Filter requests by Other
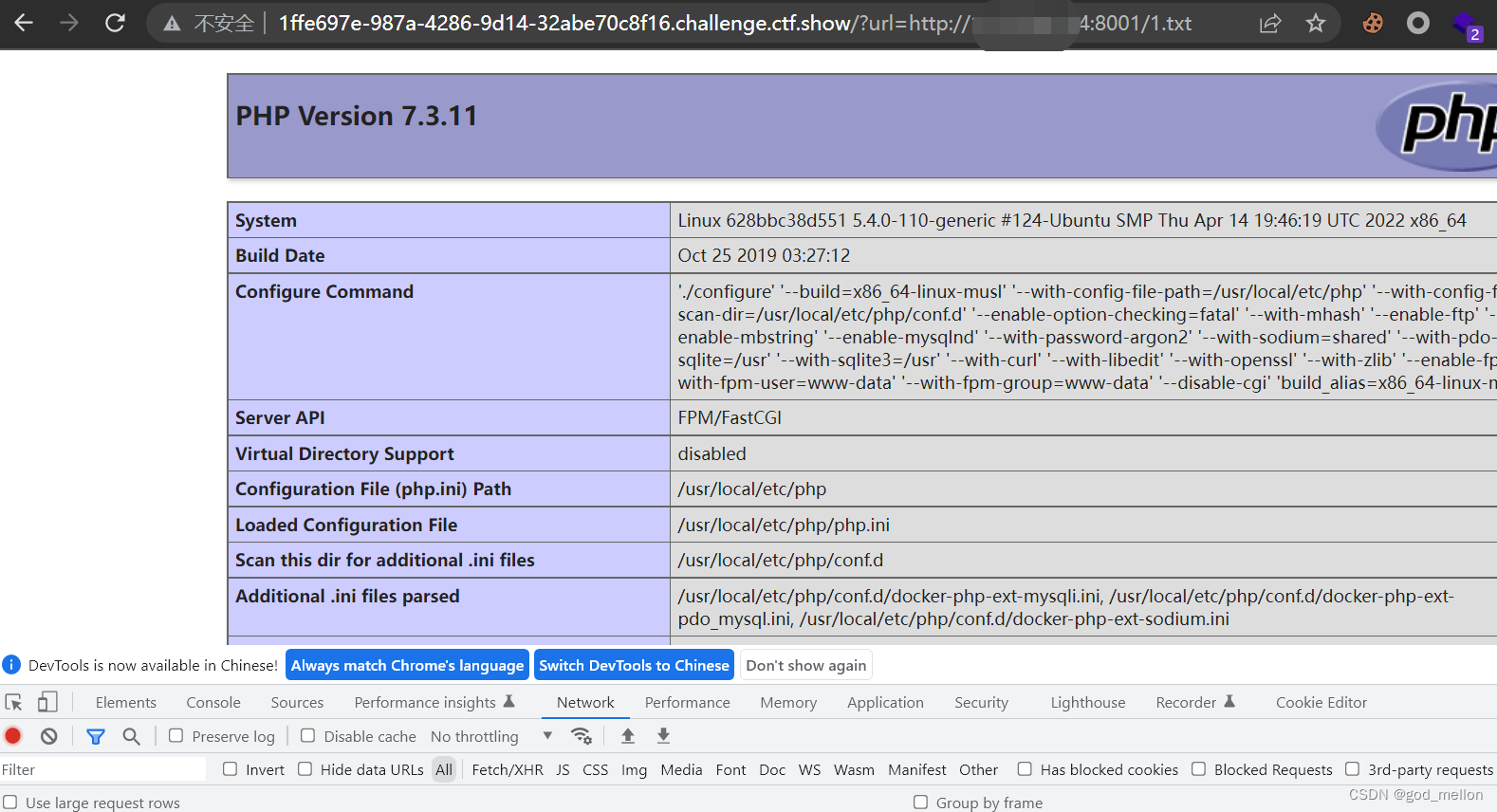Viewport: 1497px width, 812px height. click(x=978, y=769)
